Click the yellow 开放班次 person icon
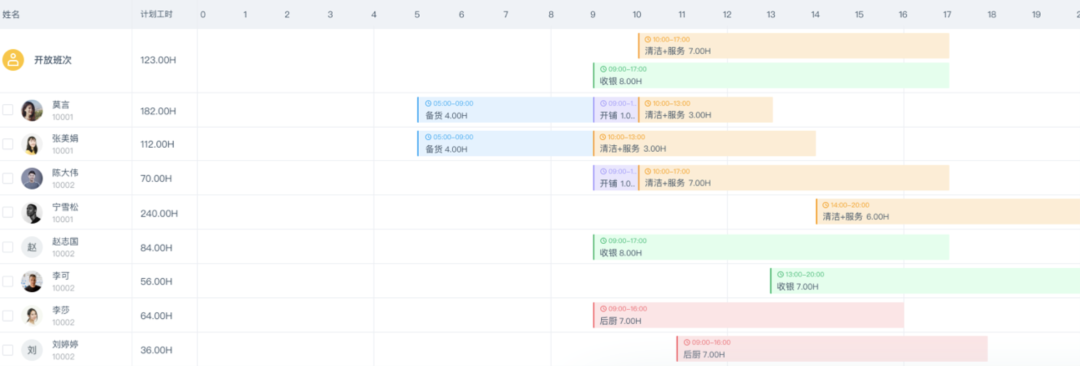Viewport: 1080px width, 366px height. coord(12,60)
